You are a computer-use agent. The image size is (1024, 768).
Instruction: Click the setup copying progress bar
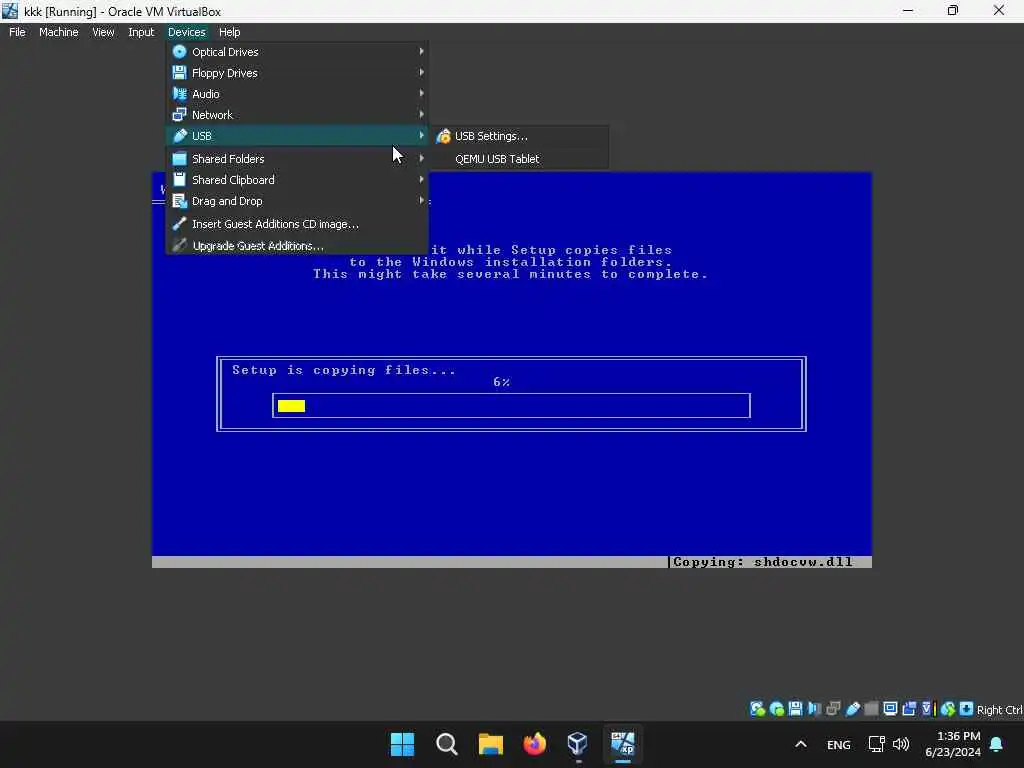point(511,406)
